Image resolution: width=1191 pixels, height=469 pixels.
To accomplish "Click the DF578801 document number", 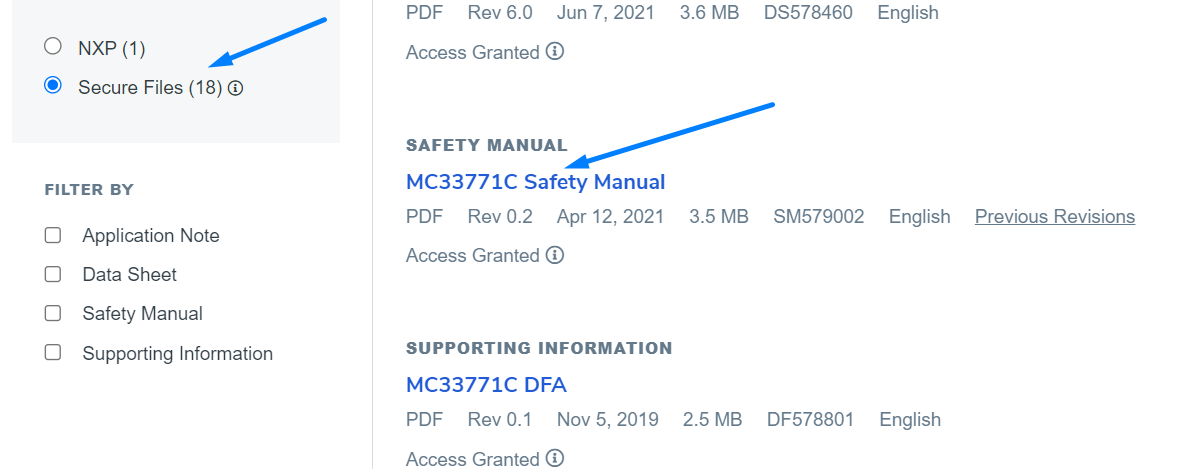I will click(x=810, y=419).
